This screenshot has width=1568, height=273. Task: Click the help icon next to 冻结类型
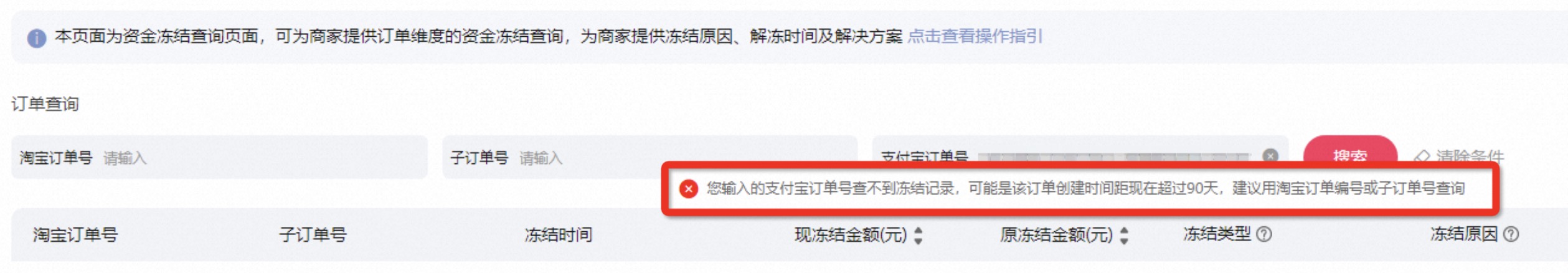[x=1263, y=234]
